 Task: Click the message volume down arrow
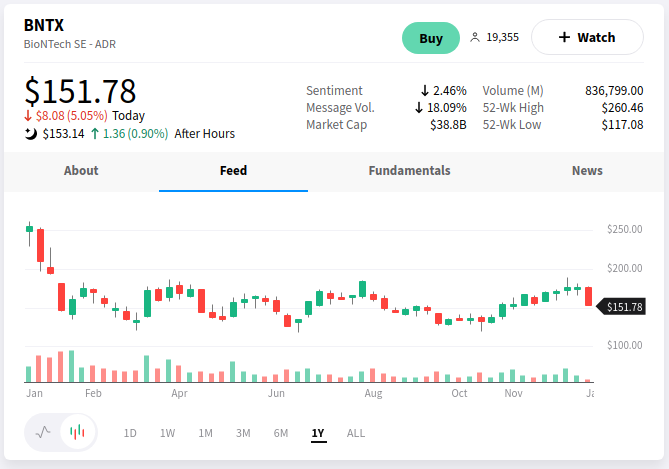pos(419,108)
